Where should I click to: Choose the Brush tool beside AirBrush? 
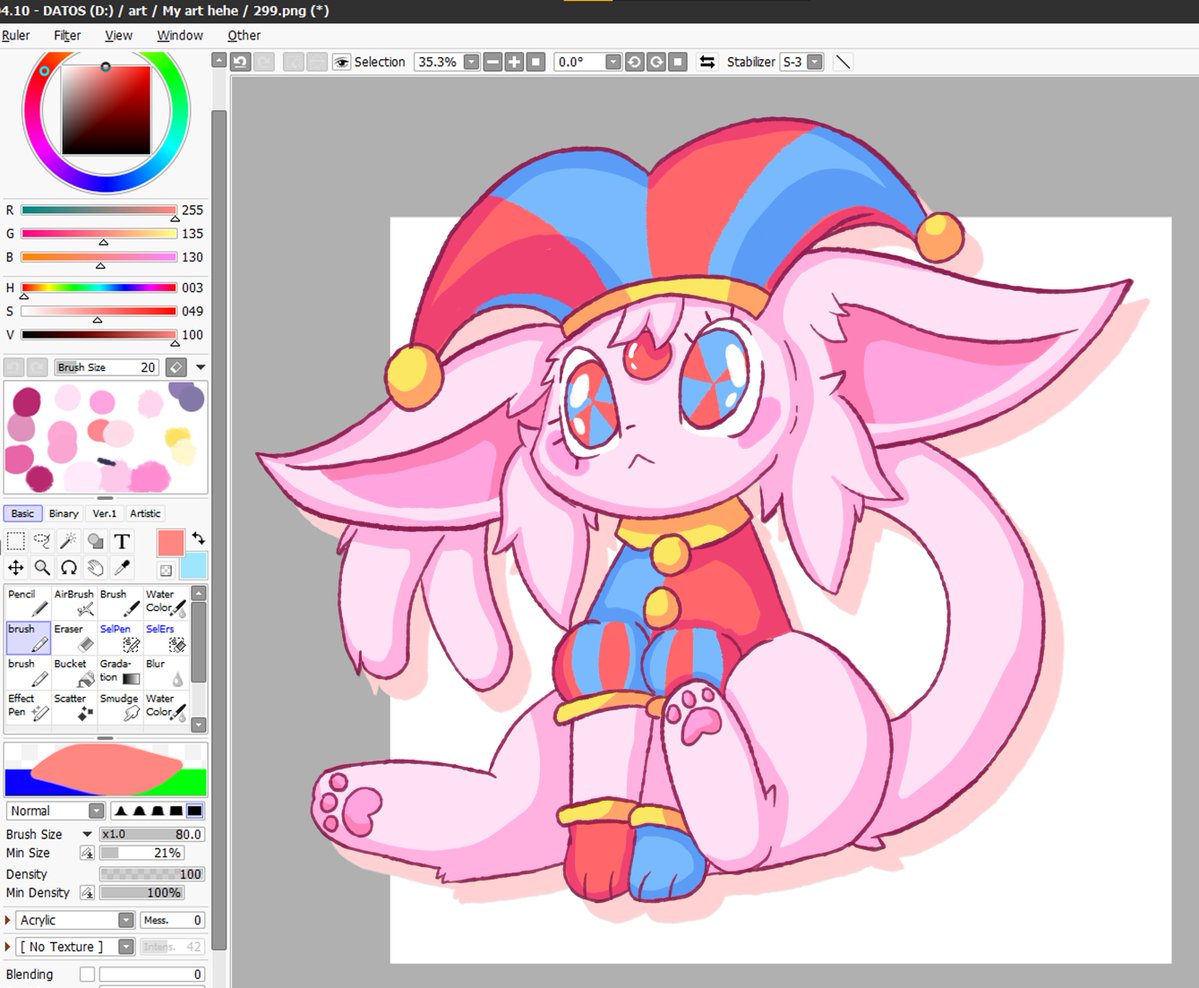point(120,603)
